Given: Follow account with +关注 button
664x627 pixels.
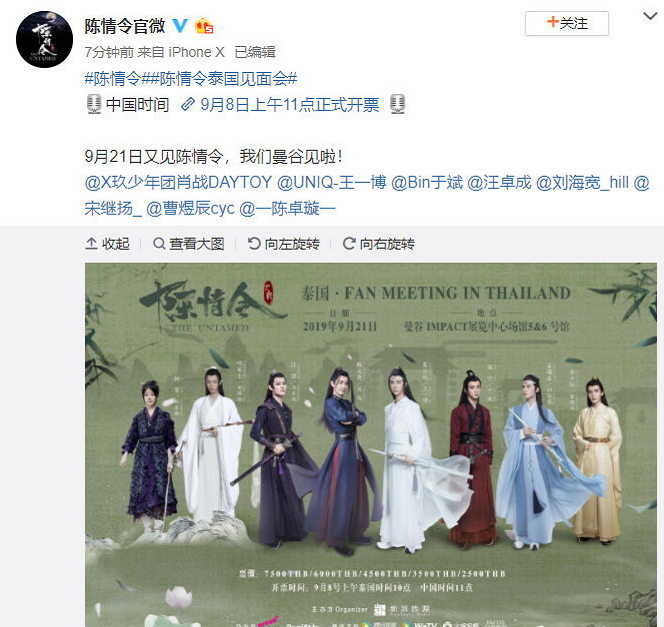Looking at the screenshot, I should click(567, 23).
